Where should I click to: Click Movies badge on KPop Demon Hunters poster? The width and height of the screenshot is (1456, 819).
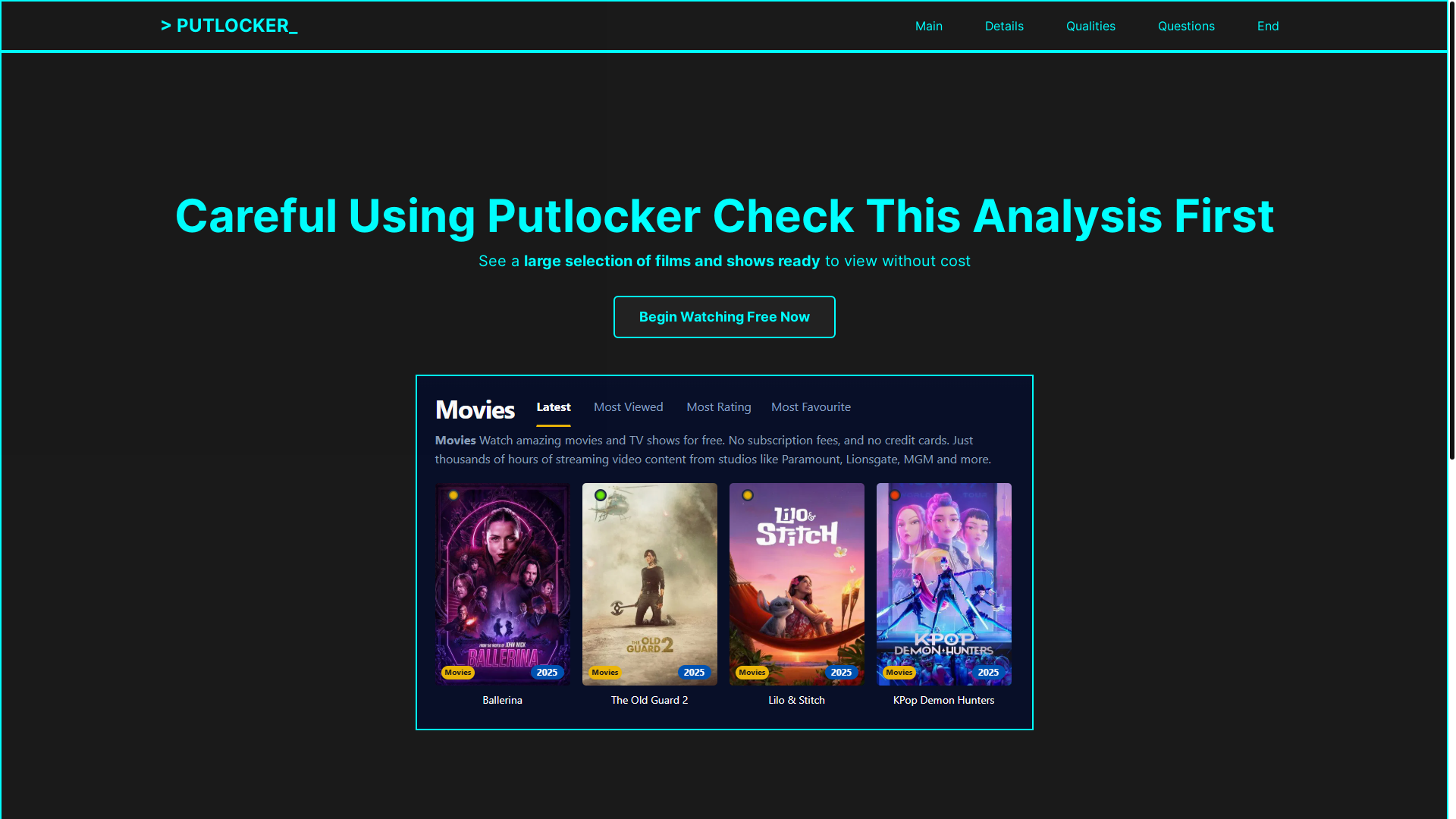tap(899, 673)
